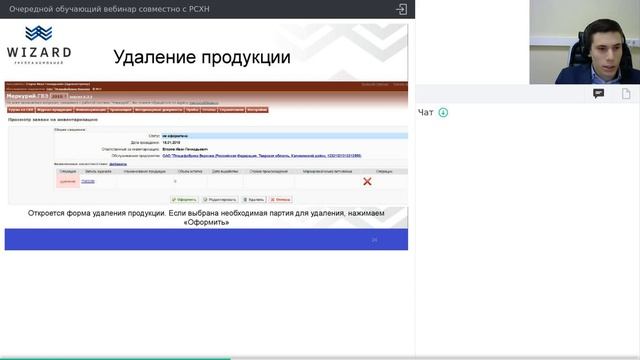Click the «Меркурий.ГВЭ» system title

pos(27,96)
